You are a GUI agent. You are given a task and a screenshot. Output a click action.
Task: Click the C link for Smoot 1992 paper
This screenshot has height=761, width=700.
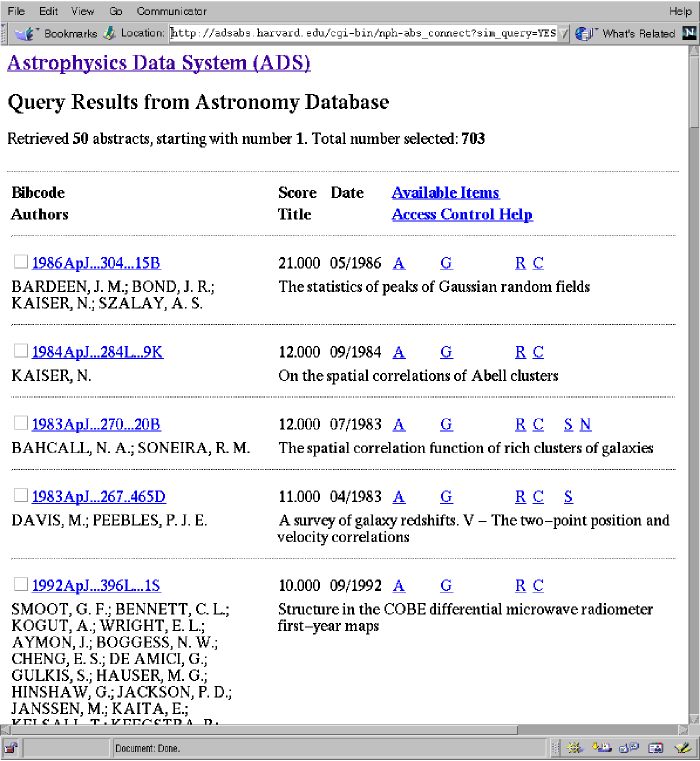pyautogui.click(x=538, y=585)
